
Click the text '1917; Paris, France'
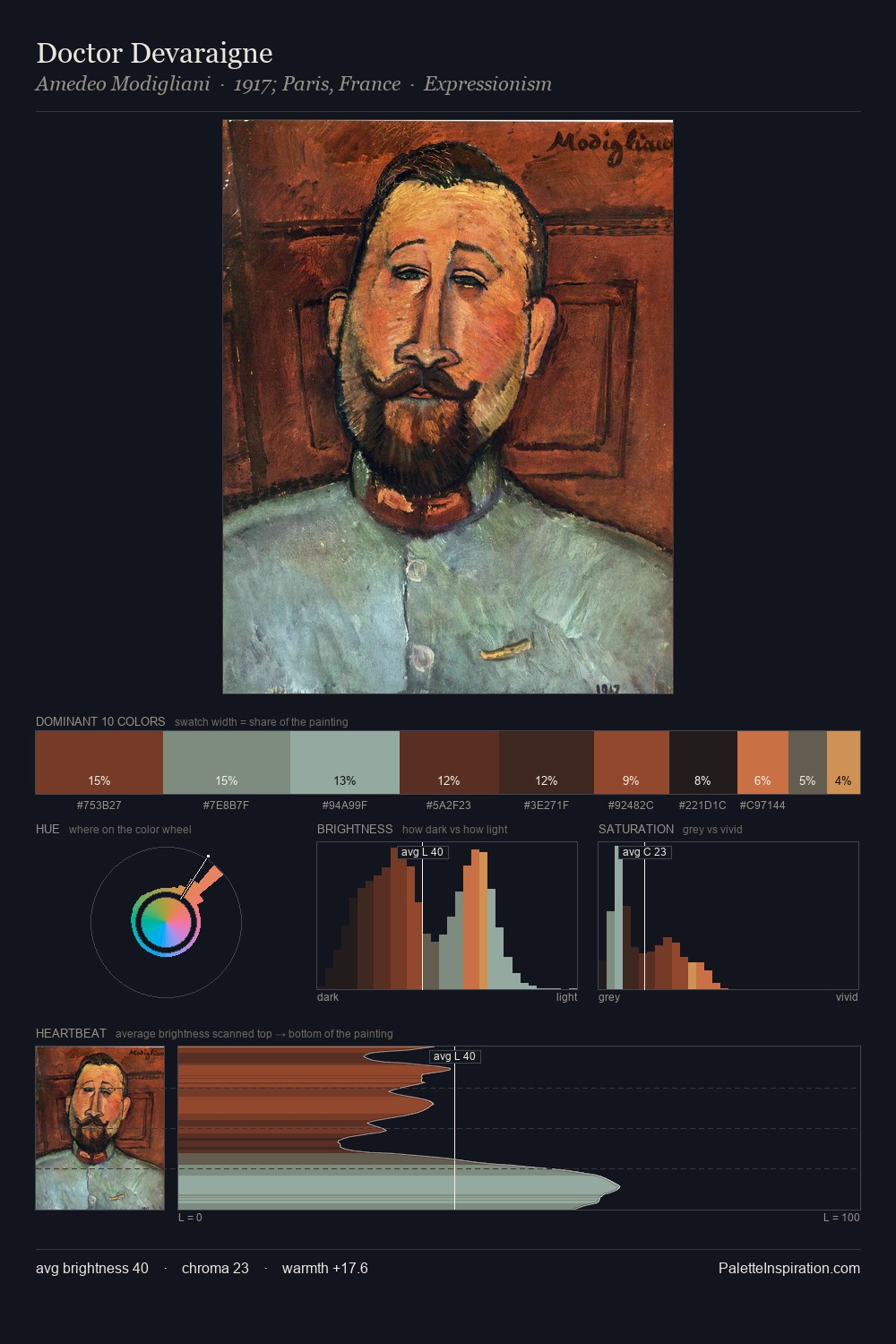[x=317, y=84]
